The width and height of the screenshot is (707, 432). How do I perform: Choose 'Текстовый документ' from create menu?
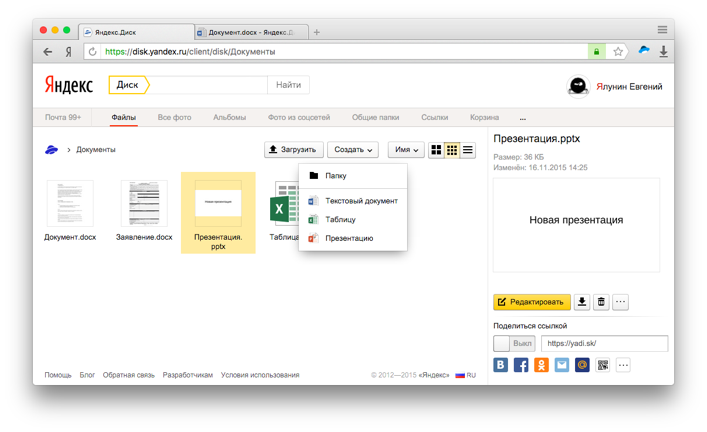click(x=353, y=201)
